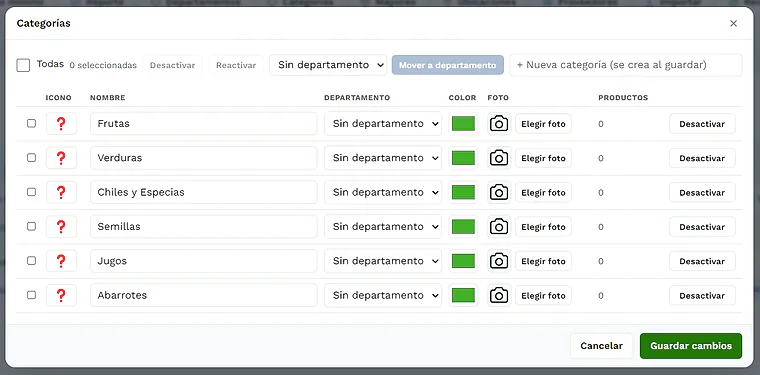Deactivate the Semillas category
This screenshot has width=760, height=375.
point(702,227)
